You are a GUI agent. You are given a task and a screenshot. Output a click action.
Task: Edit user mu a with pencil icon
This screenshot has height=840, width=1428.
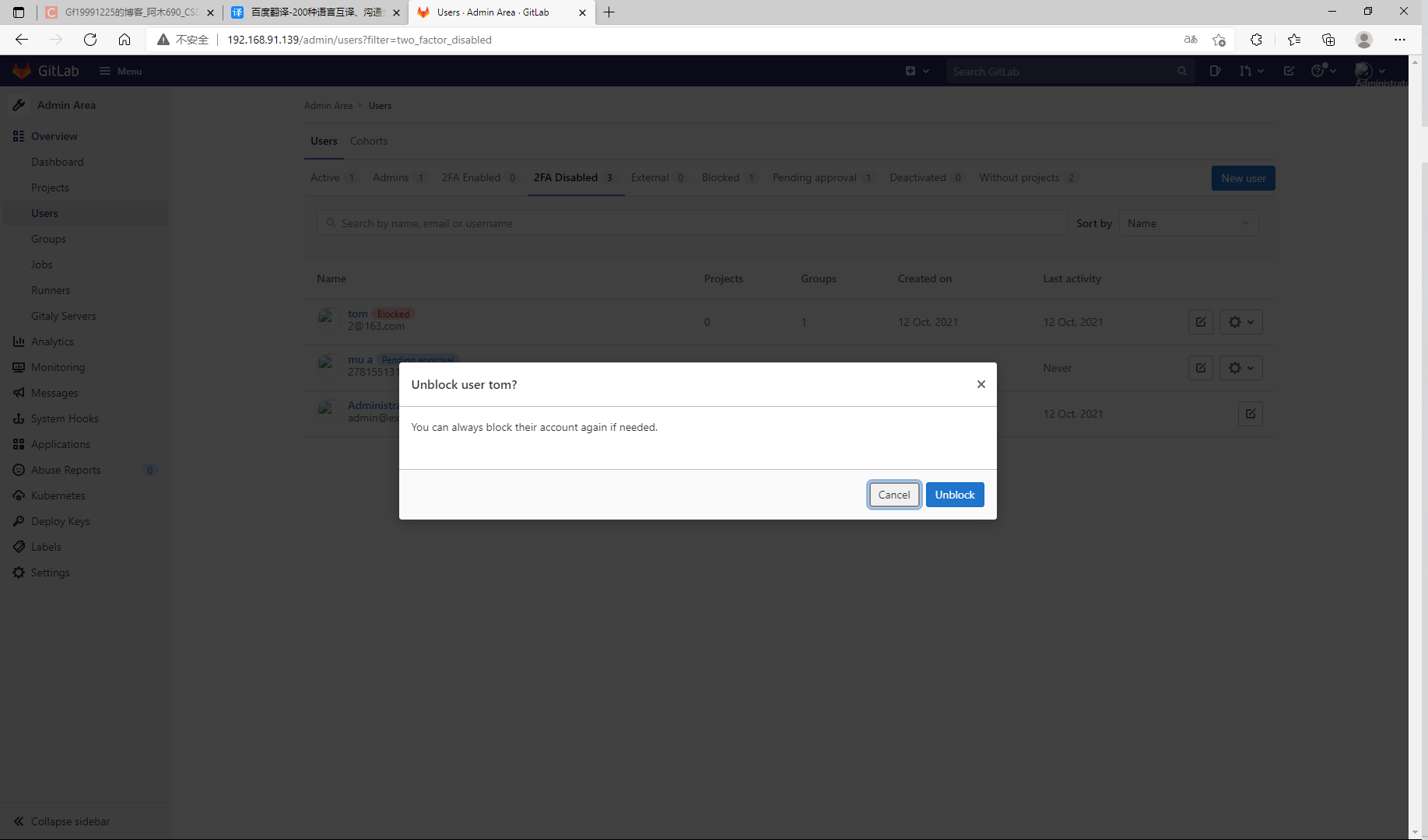[1200, 368]
